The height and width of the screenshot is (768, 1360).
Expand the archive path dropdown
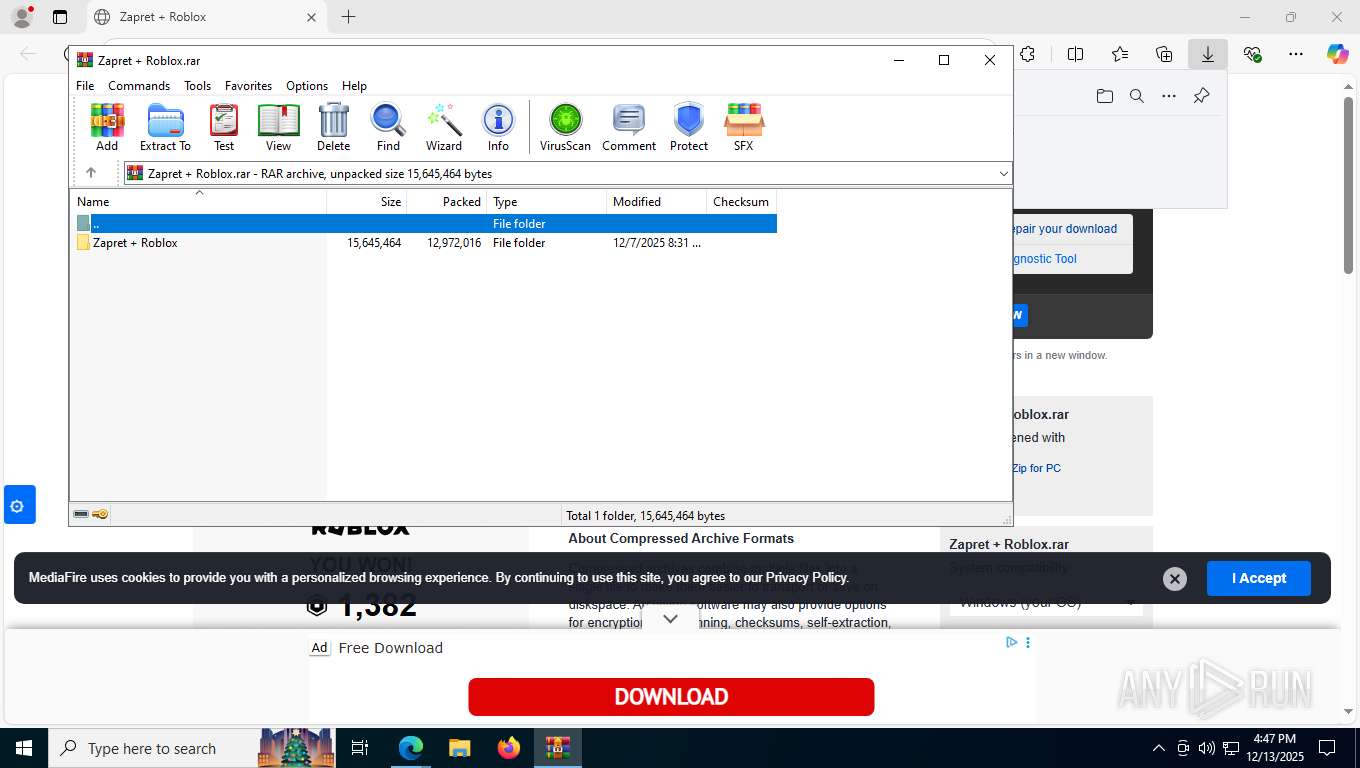point(1004,174)
